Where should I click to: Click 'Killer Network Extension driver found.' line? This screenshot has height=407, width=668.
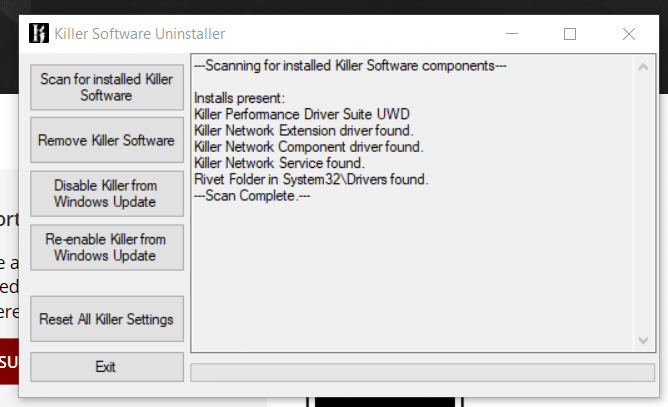click(303, 130)
